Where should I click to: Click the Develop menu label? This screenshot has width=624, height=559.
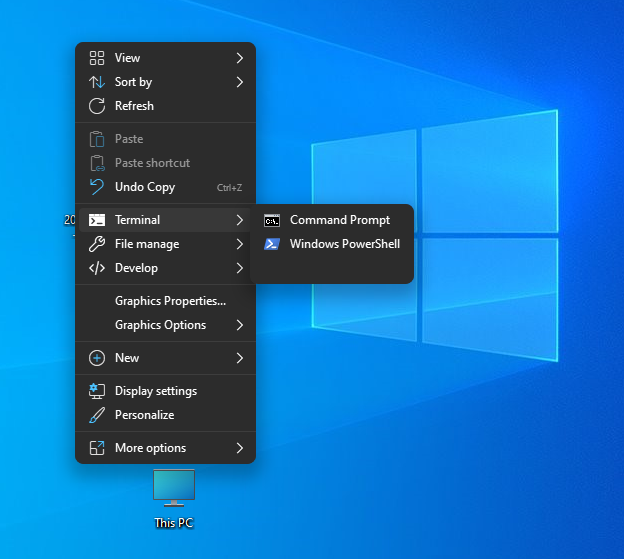coord(136,269)
